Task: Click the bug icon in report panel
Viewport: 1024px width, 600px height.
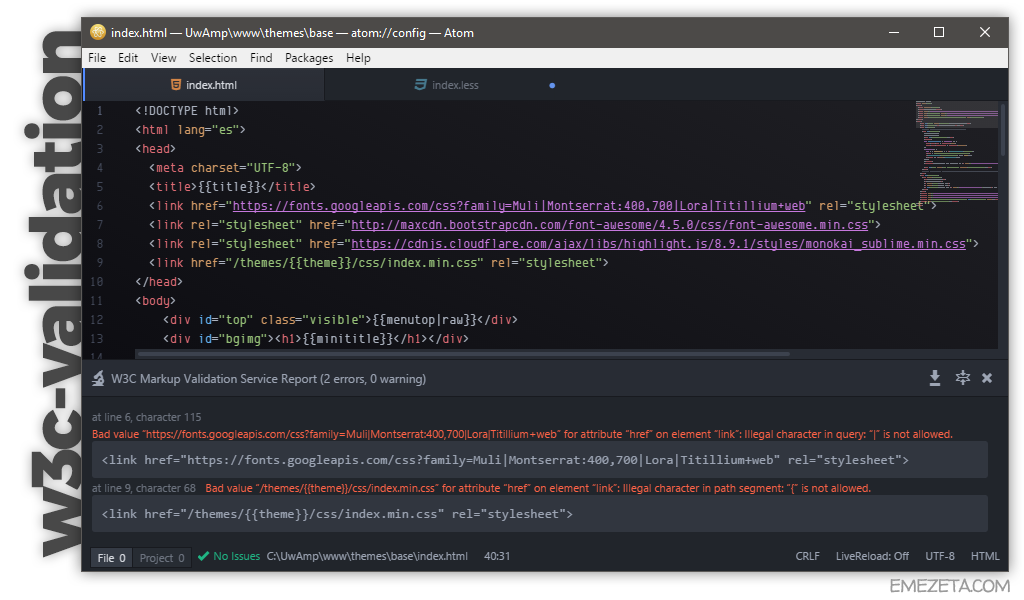Action: (963, 378)
